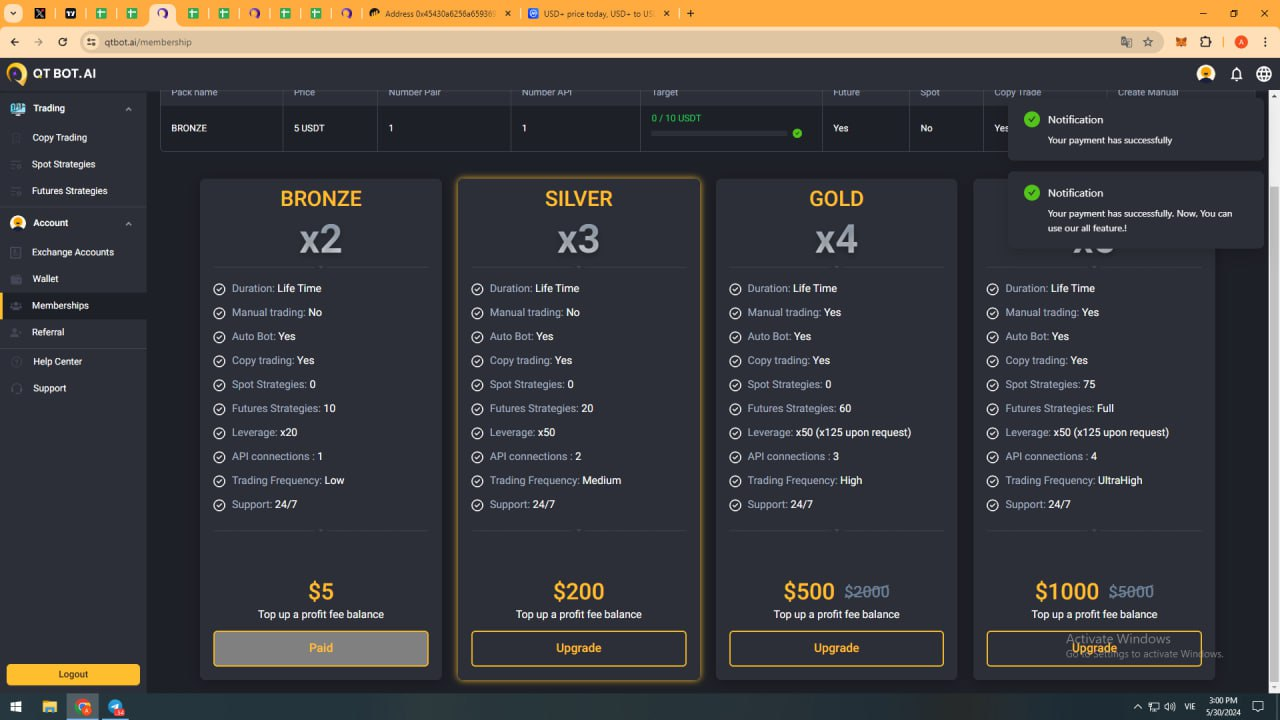The width and height of the screenshot is (1280, 720).
Task: Click the Spot Strategies sidebar icon
Action: 16,164
